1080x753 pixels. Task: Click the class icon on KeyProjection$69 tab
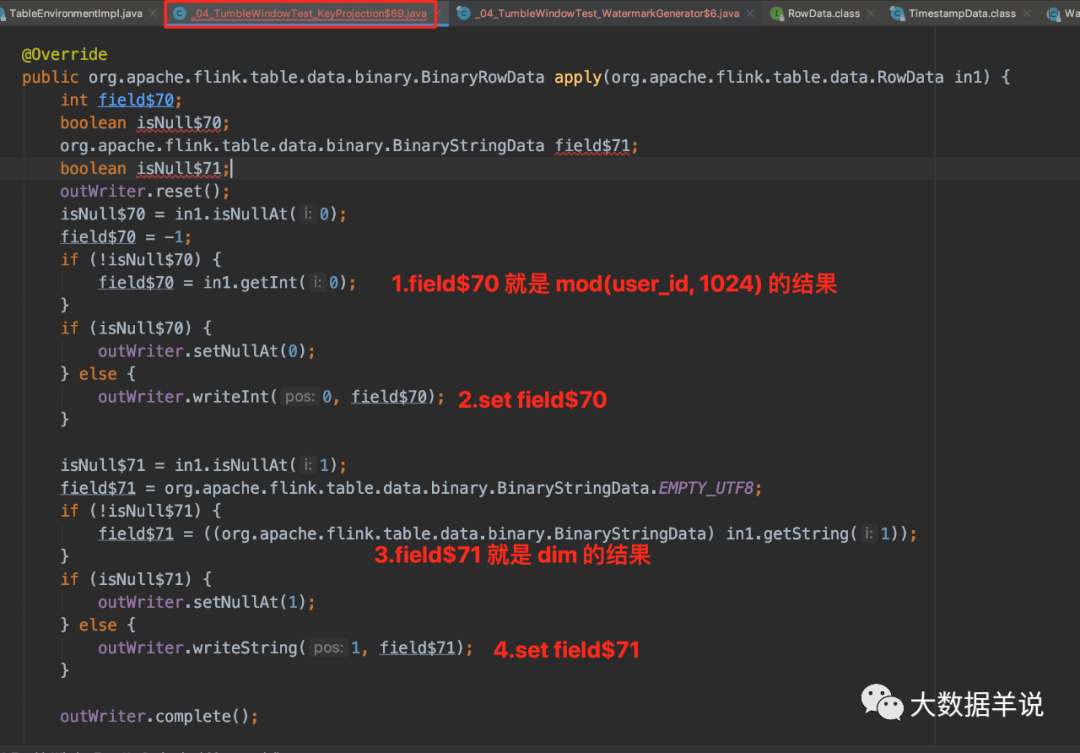point(180,14)
